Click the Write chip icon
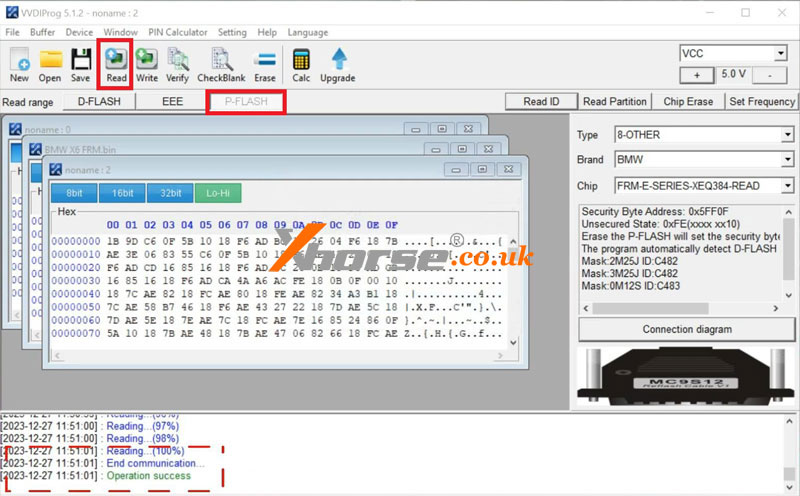This screenshot has width=800, height=496. 147,62
